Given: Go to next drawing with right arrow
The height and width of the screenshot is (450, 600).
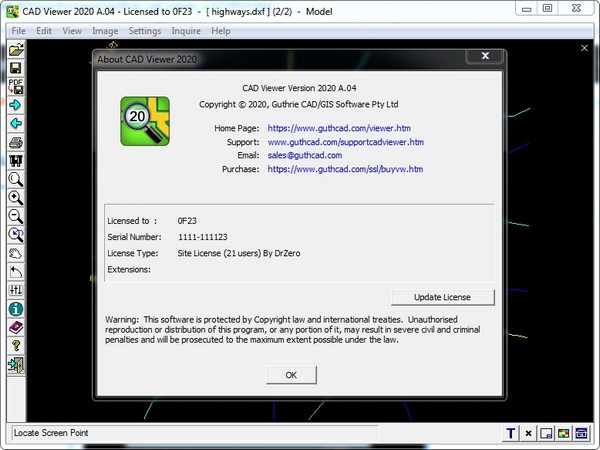Looking at the screenshot, I should 16,105.
